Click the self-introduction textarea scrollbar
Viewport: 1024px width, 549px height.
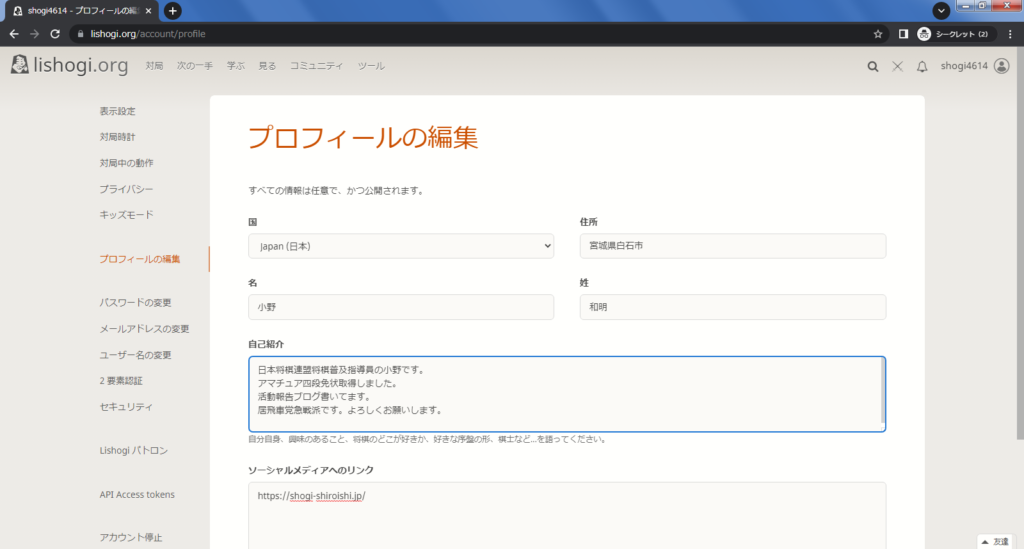(883, 392)
